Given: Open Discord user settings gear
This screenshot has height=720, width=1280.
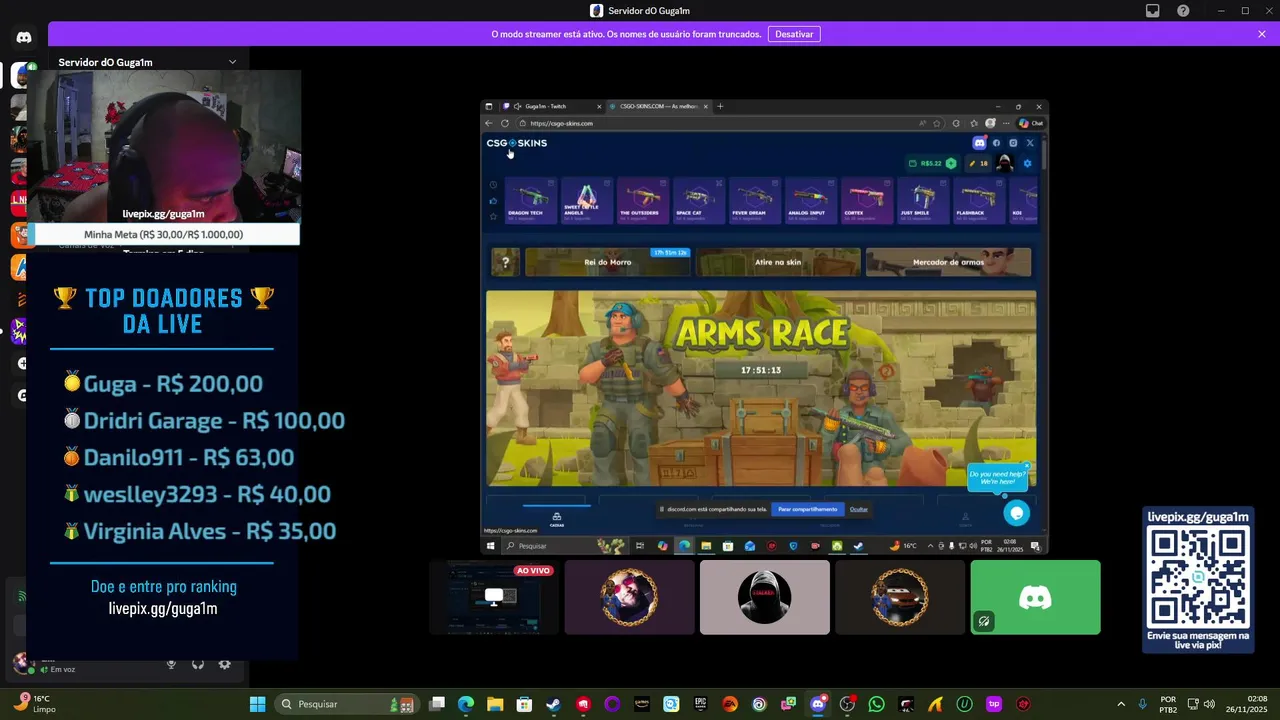Looking at the screenshot, I should click(x=224, y=664).
